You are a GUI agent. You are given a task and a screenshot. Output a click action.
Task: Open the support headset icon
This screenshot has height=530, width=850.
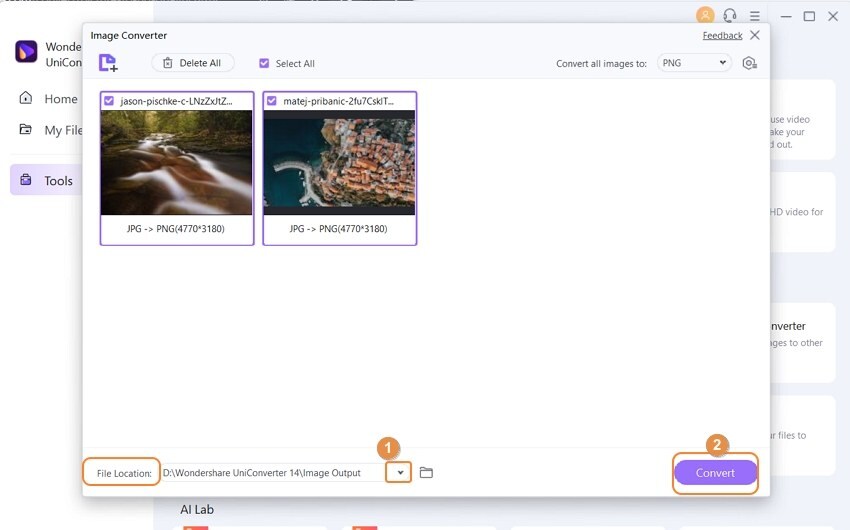[730, 16]
